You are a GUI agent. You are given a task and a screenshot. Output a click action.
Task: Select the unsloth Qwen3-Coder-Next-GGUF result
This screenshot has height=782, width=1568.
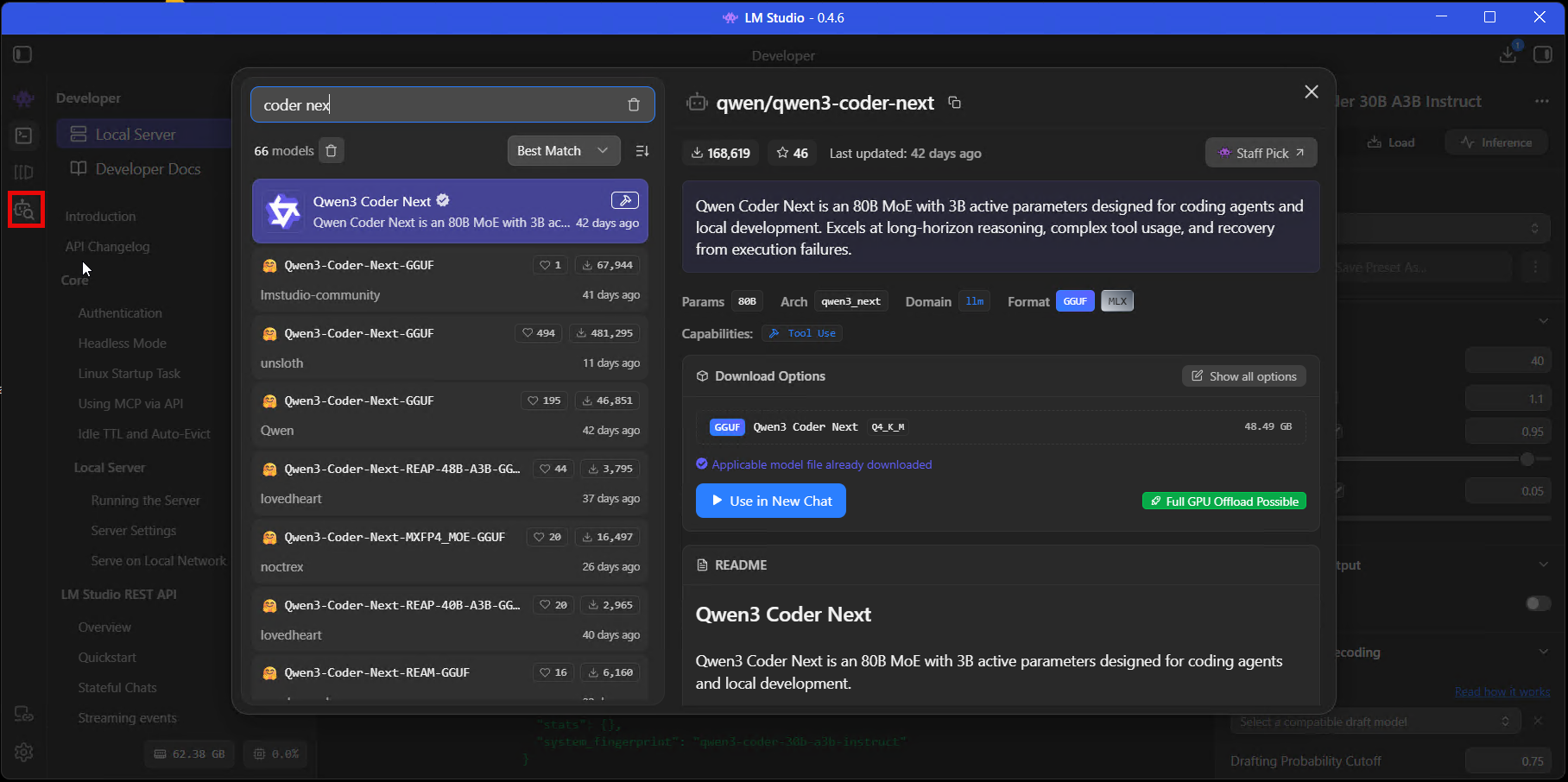449,346
